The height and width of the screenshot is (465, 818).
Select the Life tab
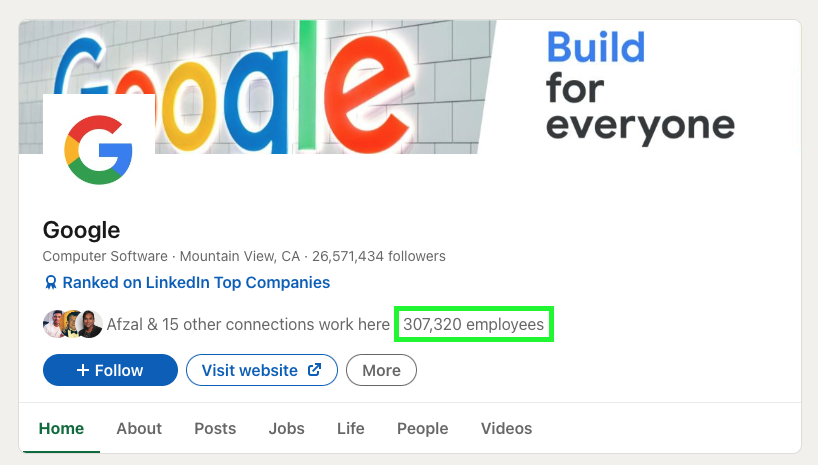pos(351,428)
